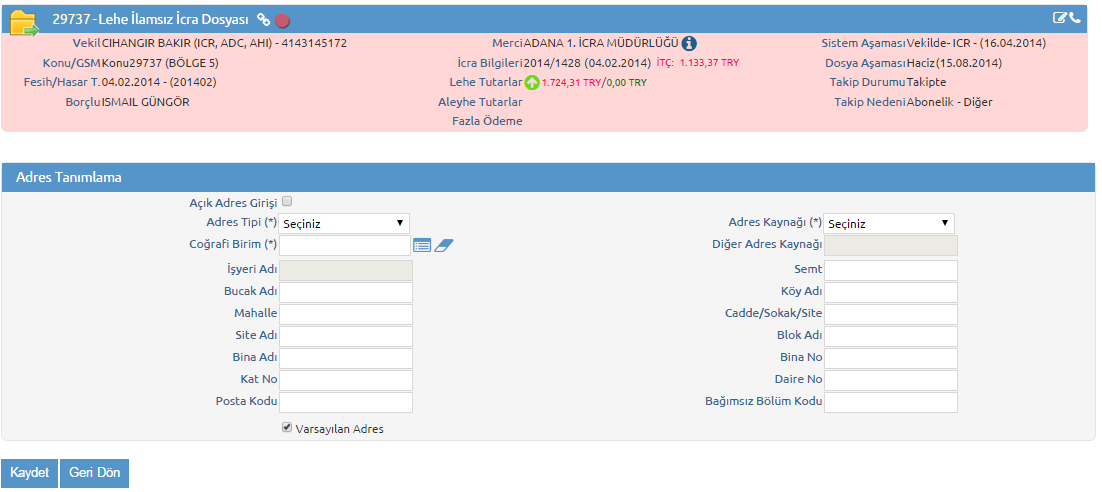Click into the Blok Adı field
1102x492 pixels.
[891, 336]
